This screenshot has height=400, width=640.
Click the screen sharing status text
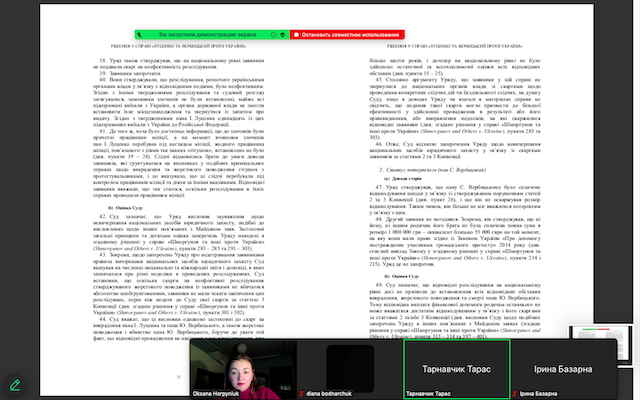[207, 35]
